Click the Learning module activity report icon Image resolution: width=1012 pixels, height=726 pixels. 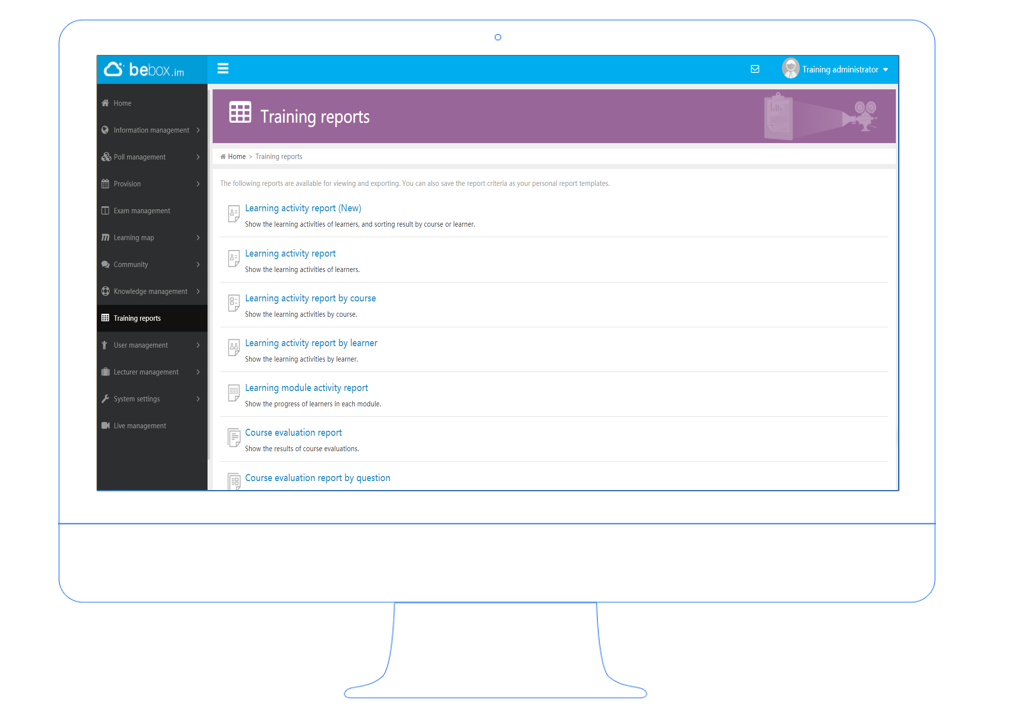(x=234, y=393)
